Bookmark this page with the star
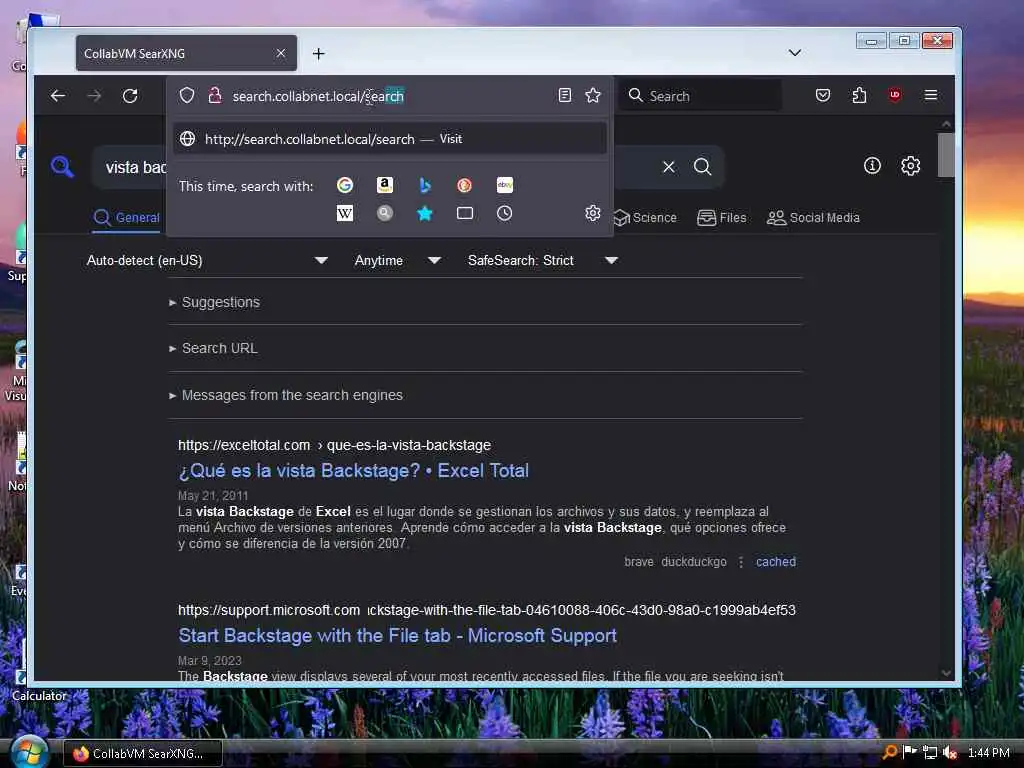The height and width of the screenshot is (768, 1024). click(x=593, y=95)
